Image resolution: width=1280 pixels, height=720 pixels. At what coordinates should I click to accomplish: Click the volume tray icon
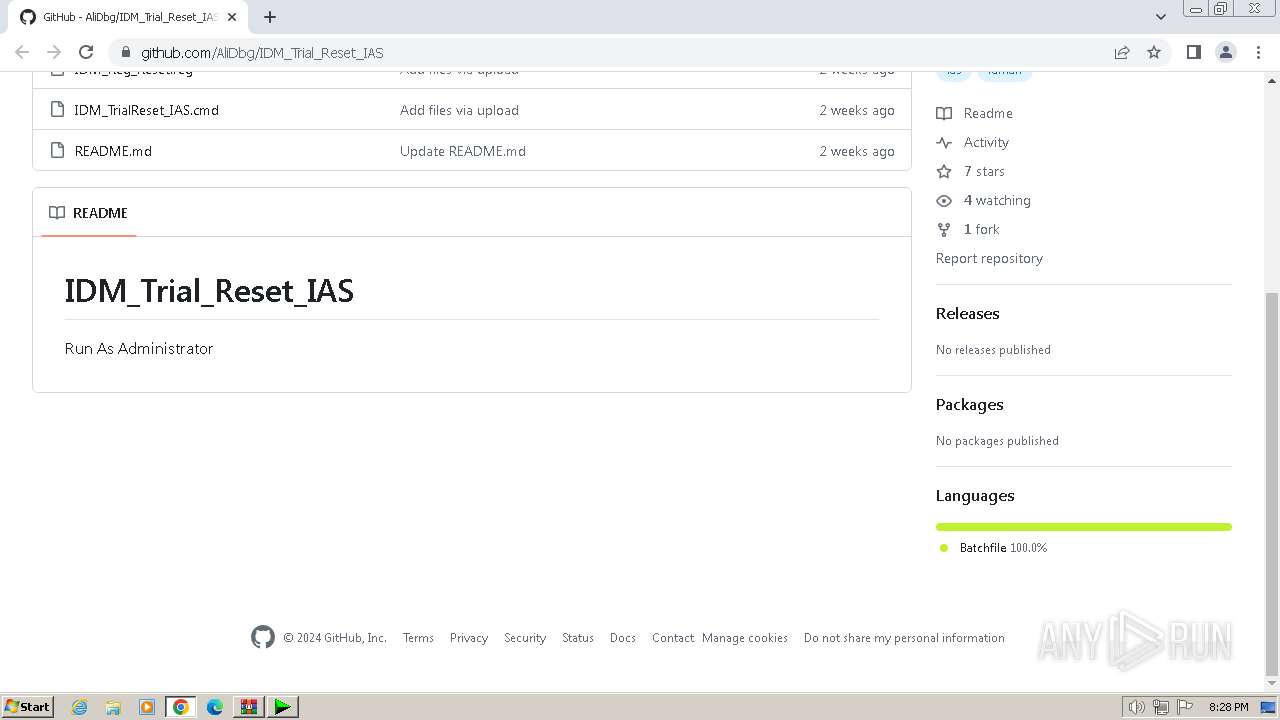pyautogui.click(x=1137, y=707)
